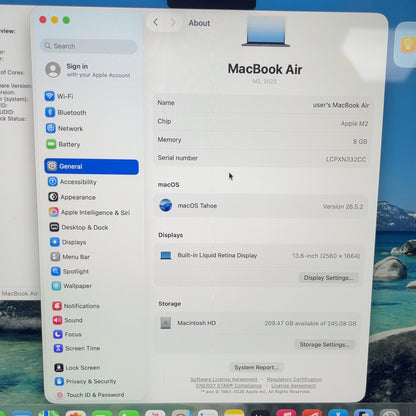Click the Storage Settings button
416x416 pixels.
pos(324,344)
